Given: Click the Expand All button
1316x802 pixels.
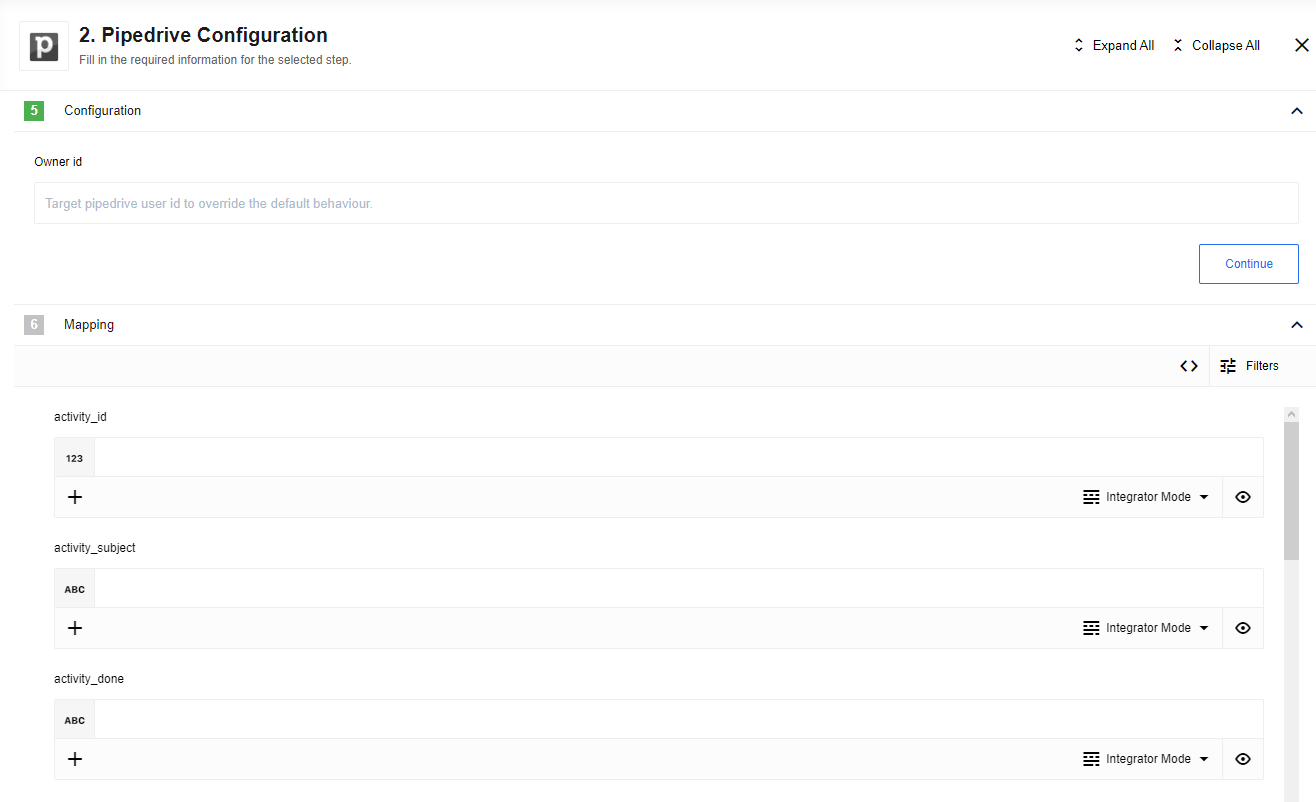Looking at the screenshot, I should 1113,45.
